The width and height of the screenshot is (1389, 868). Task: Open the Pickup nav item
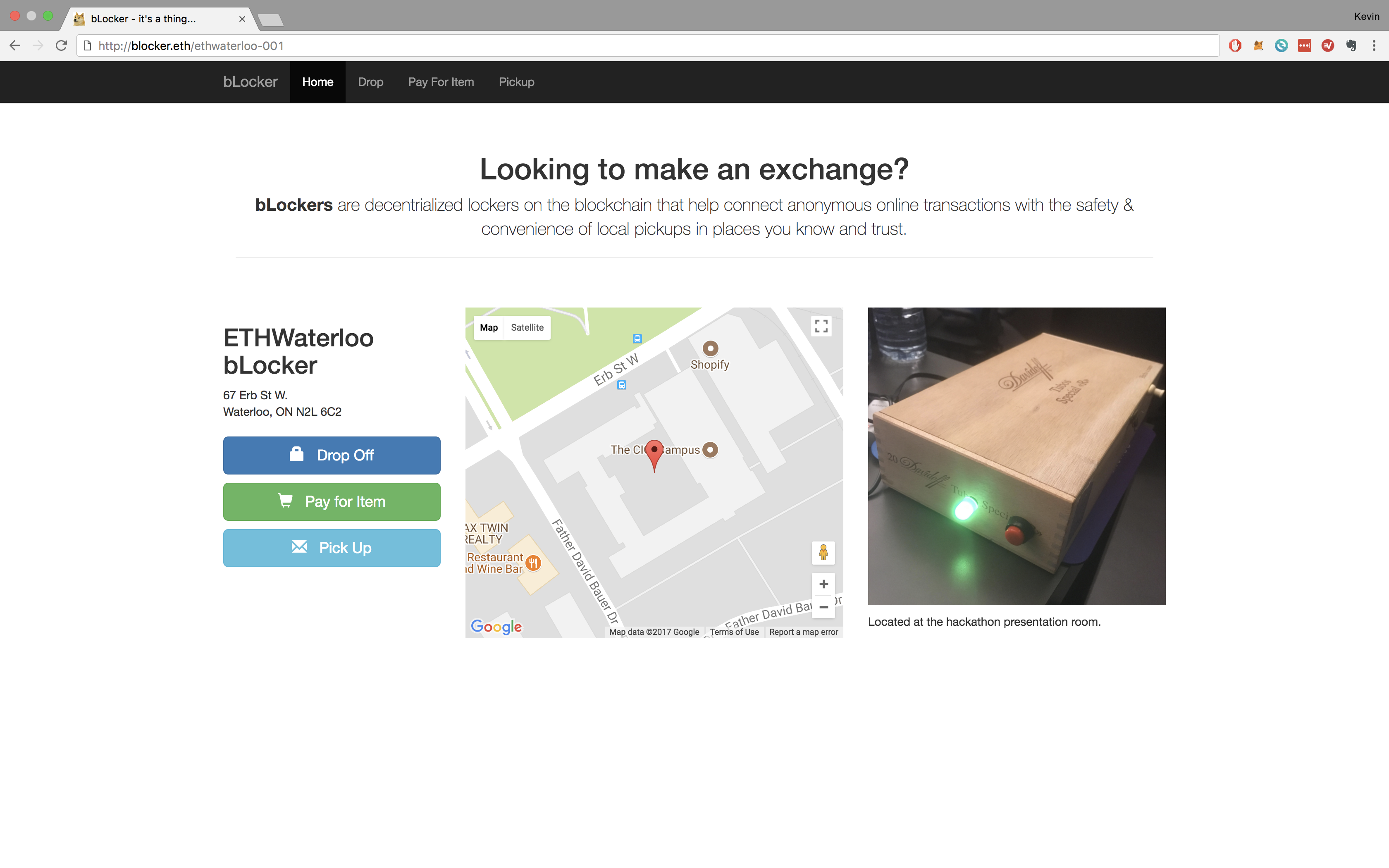[x=516, y=82]
